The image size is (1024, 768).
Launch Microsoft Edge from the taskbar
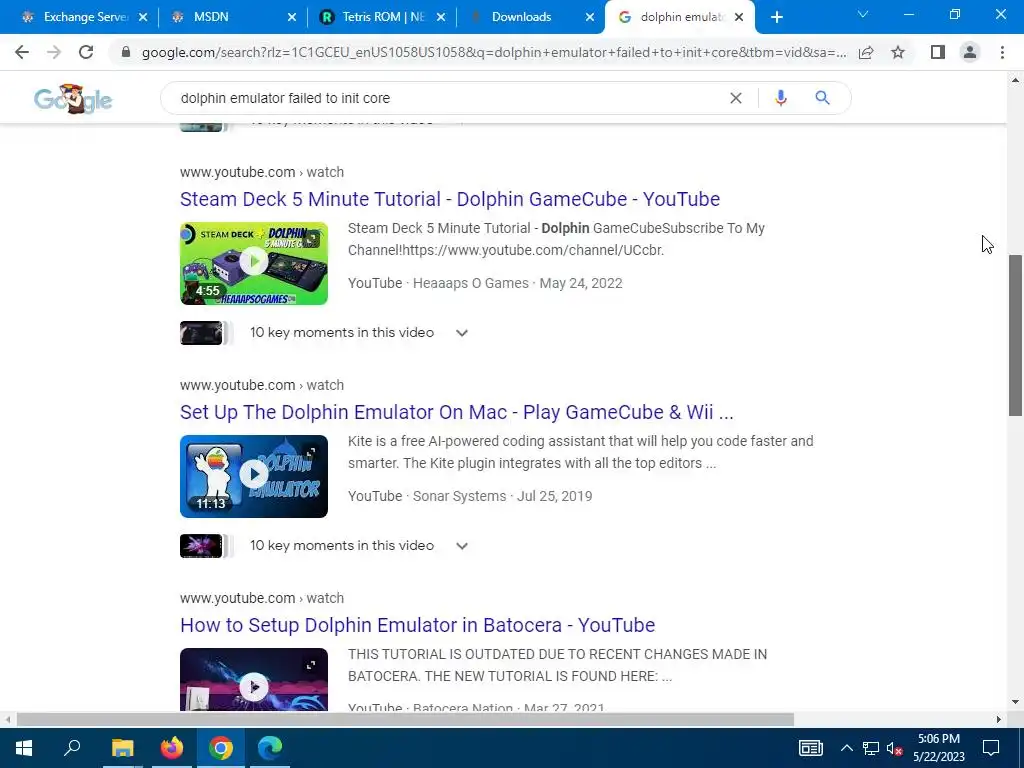(270, 748)
